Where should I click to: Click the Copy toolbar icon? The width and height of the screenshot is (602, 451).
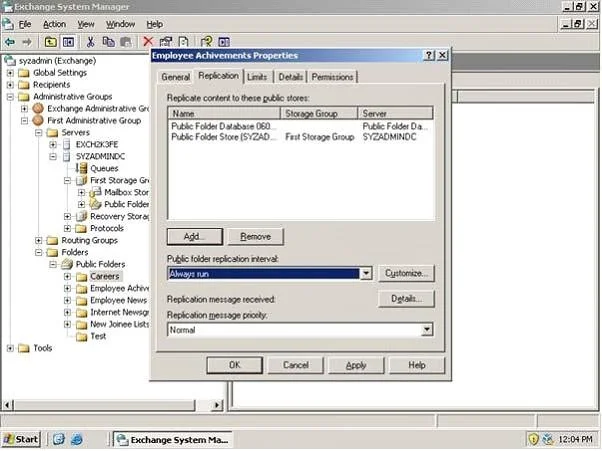(x=109, y=41)
